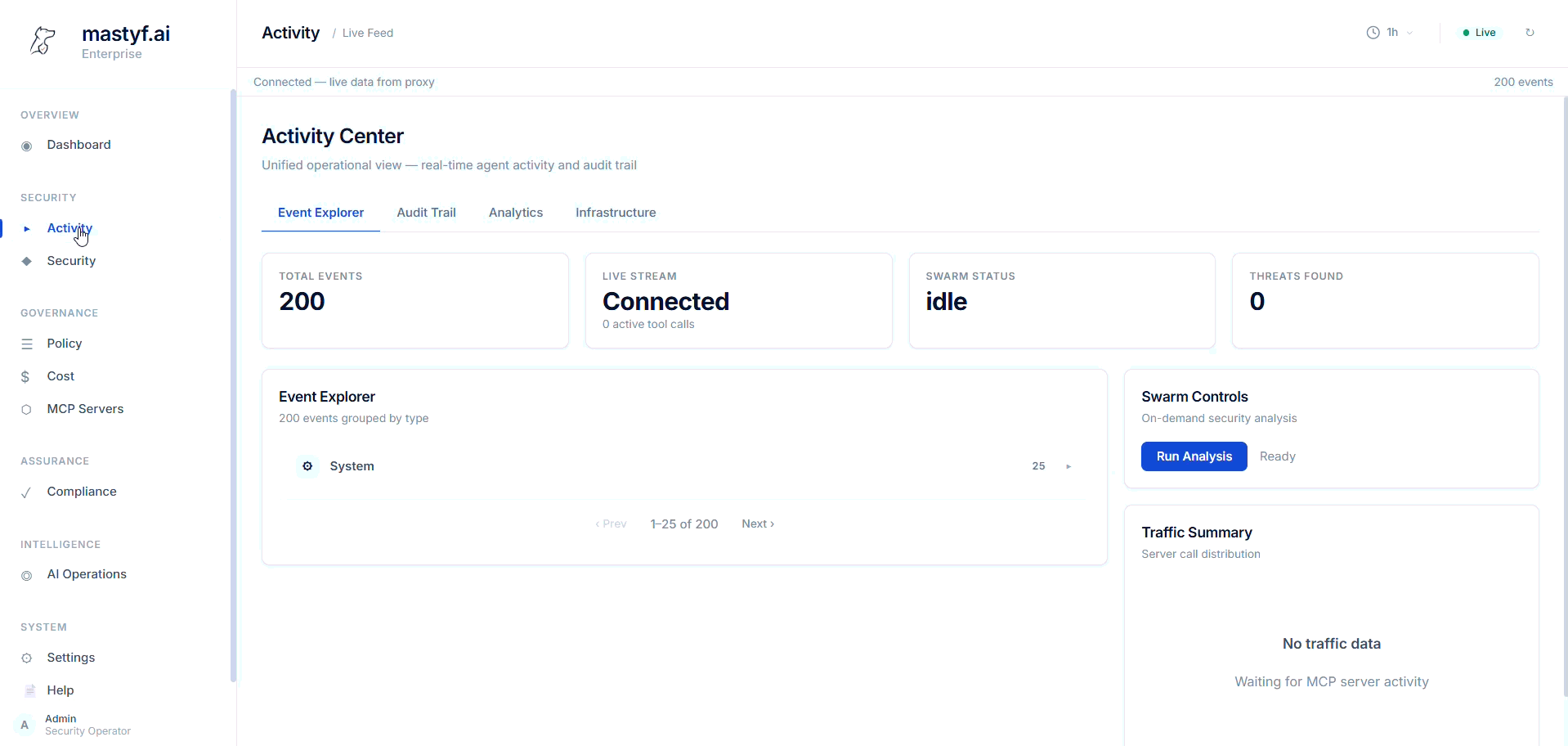
Task: Open the 1h time range dropdown
Action: [x=1390, y=33]
